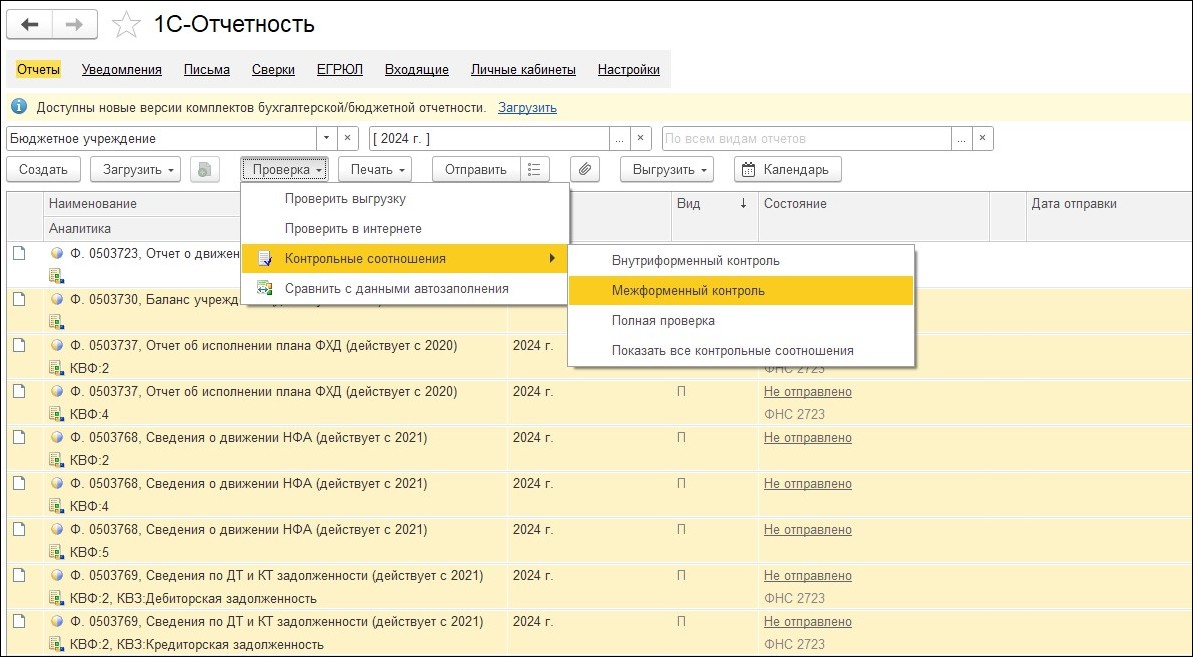
Task: Open period selection ellipsis for 2024 г.
Action: pos(620,138)
